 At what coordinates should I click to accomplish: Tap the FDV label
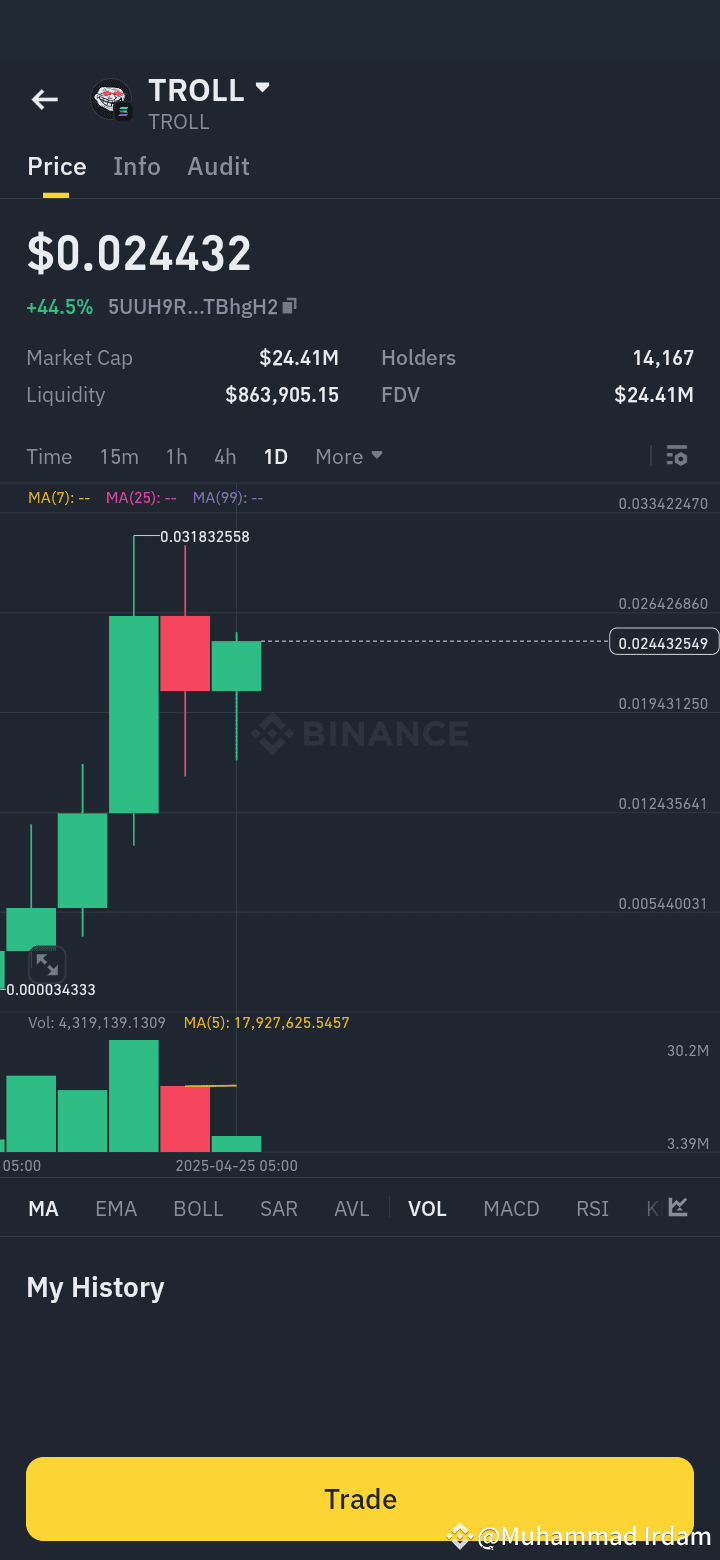pos(400,395)
